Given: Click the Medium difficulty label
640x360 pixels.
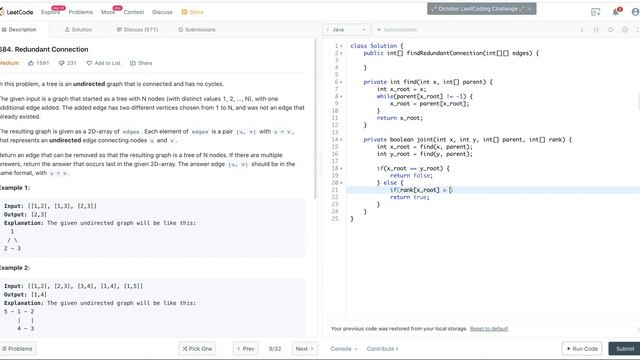Looking at the screenshot, I should coord(9,63).
